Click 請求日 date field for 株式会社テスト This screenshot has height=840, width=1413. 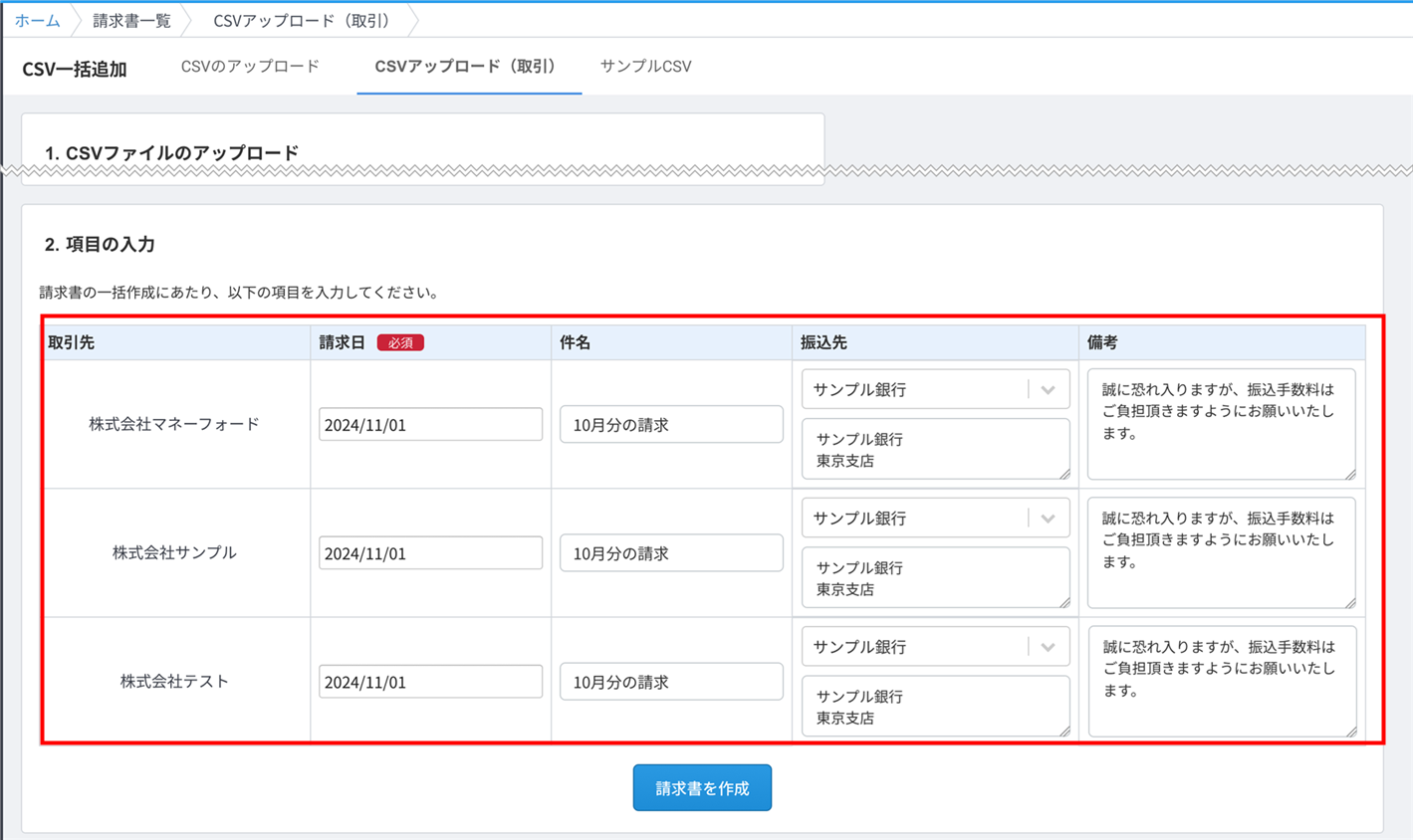click(430, 682)
